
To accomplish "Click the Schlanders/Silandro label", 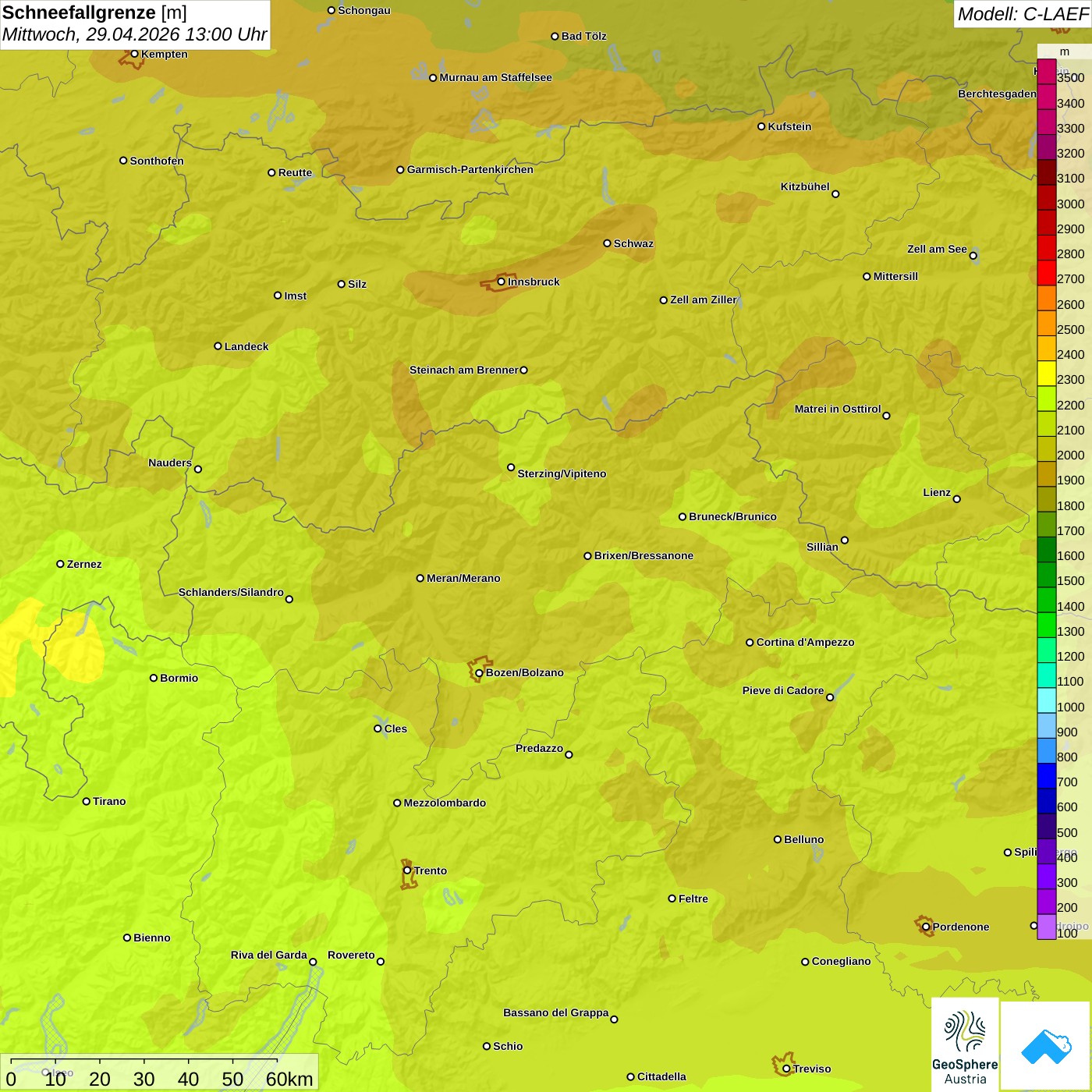I will pos(231,592).
